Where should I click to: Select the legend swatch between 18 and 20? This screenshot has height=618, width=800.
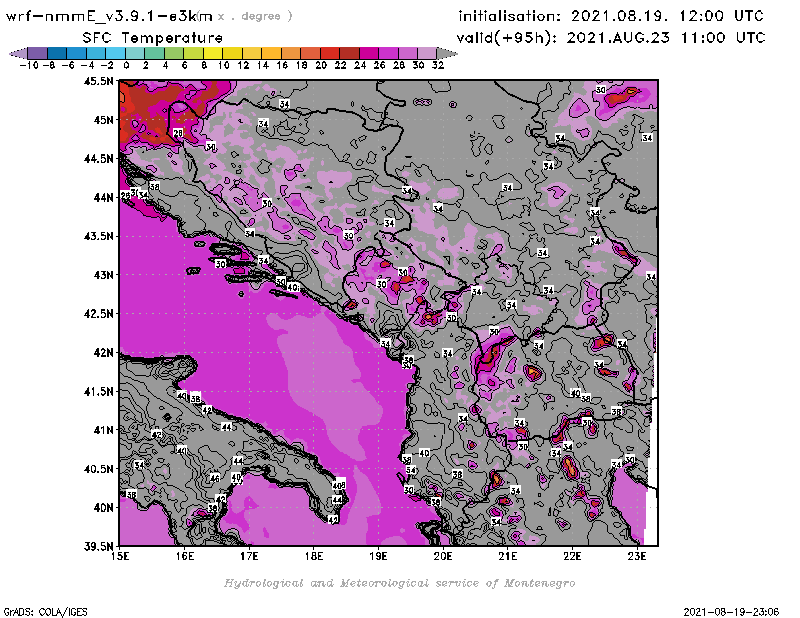[310, 53]
